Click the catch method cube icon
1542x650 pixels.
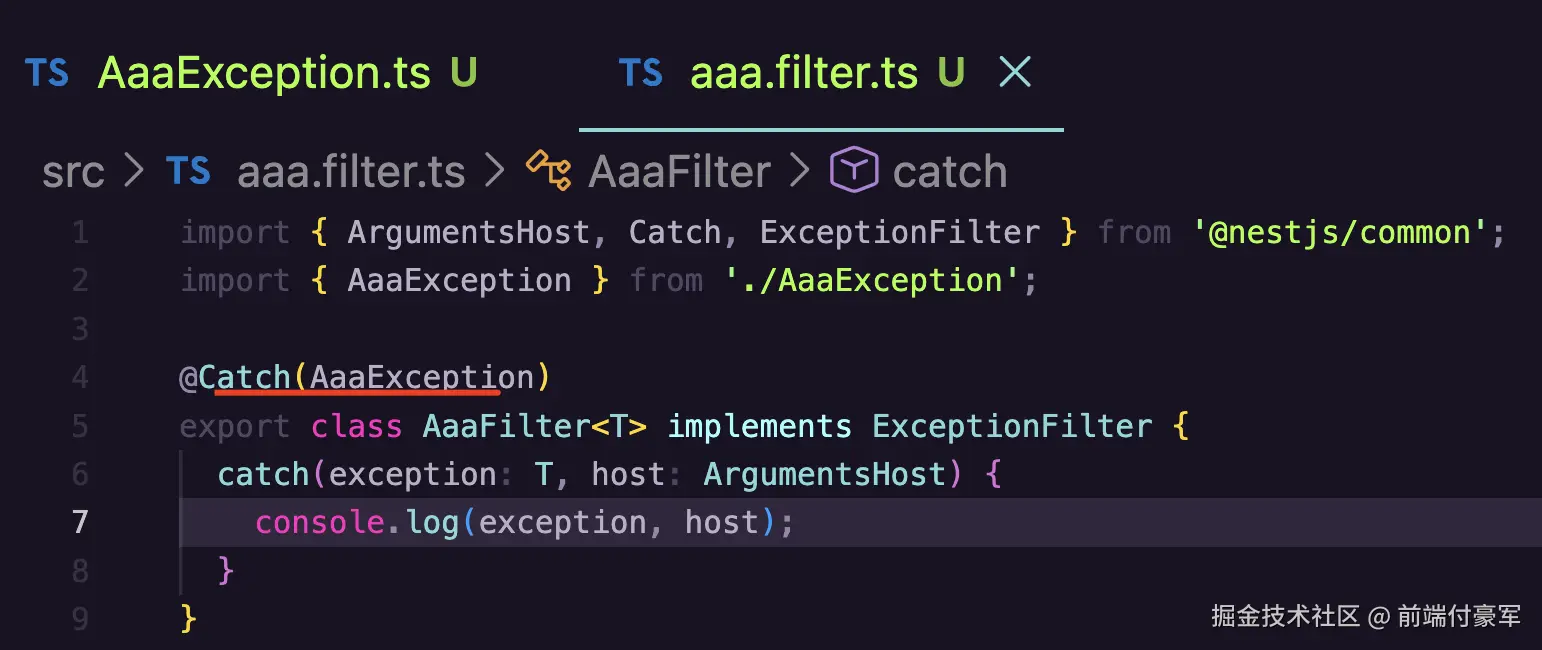point(853,171)
